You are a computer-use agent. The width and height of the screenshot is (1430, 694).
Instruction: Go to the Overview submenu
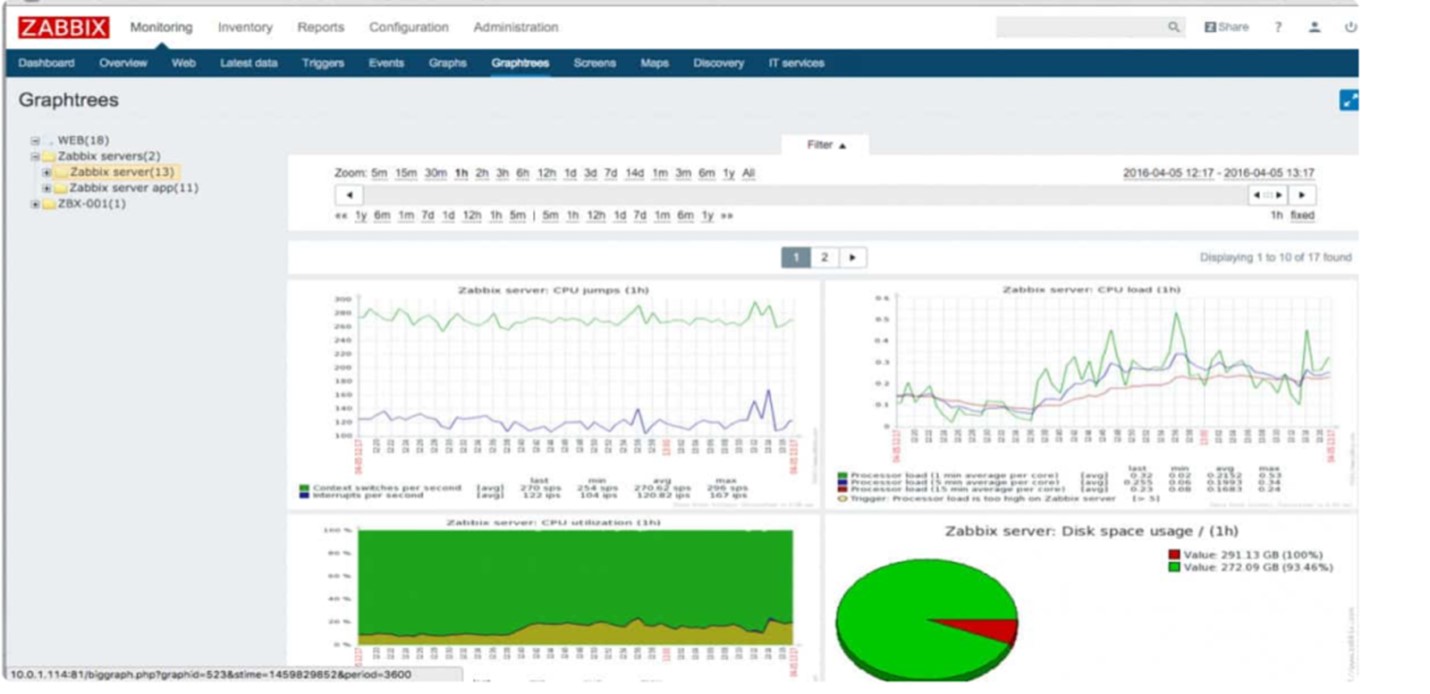[x=123, y=63]
